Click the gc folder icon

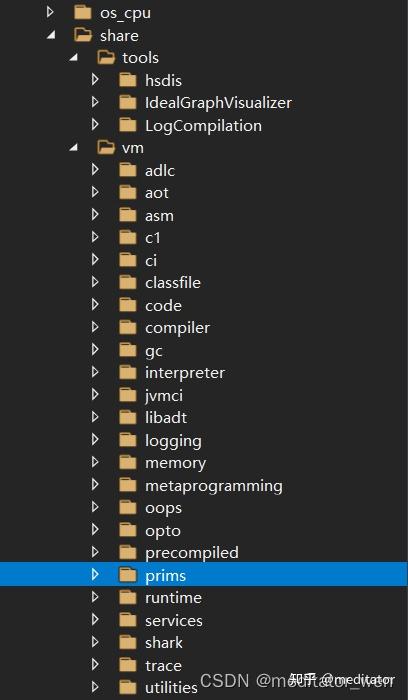click(128, 350)
